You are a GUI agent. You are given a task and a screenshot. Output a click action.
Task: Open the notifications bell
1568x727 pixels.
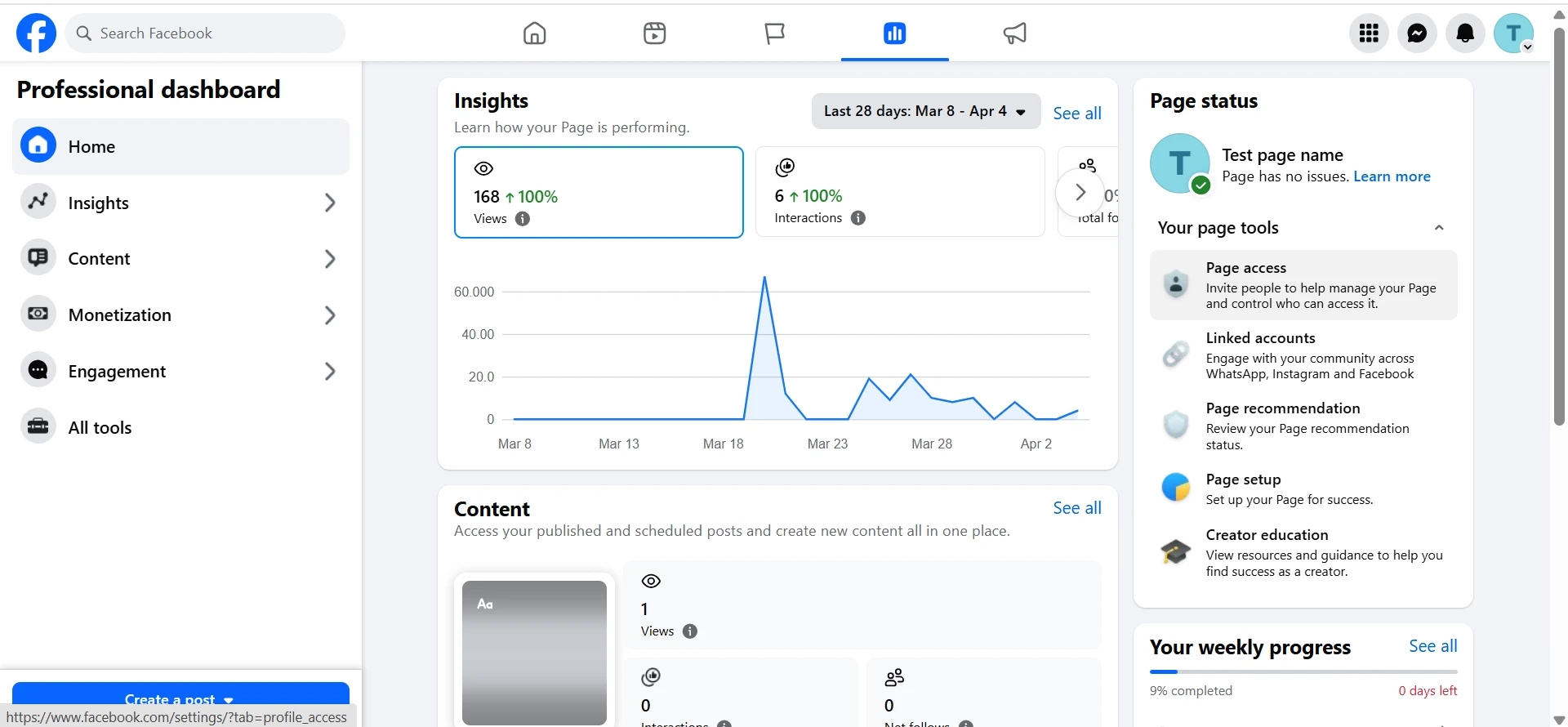tap(1465, 33)
